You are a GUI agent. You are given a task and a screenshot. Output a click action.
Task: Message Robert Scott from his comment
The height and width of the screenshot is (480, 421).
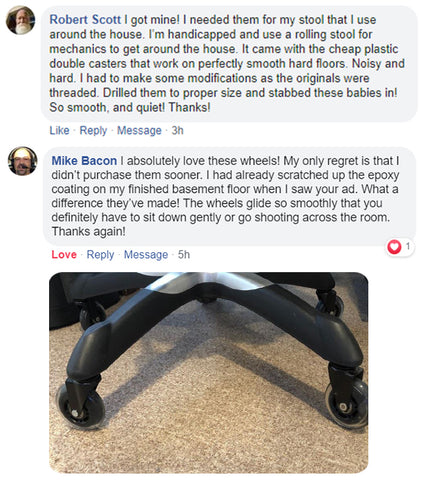139,130
